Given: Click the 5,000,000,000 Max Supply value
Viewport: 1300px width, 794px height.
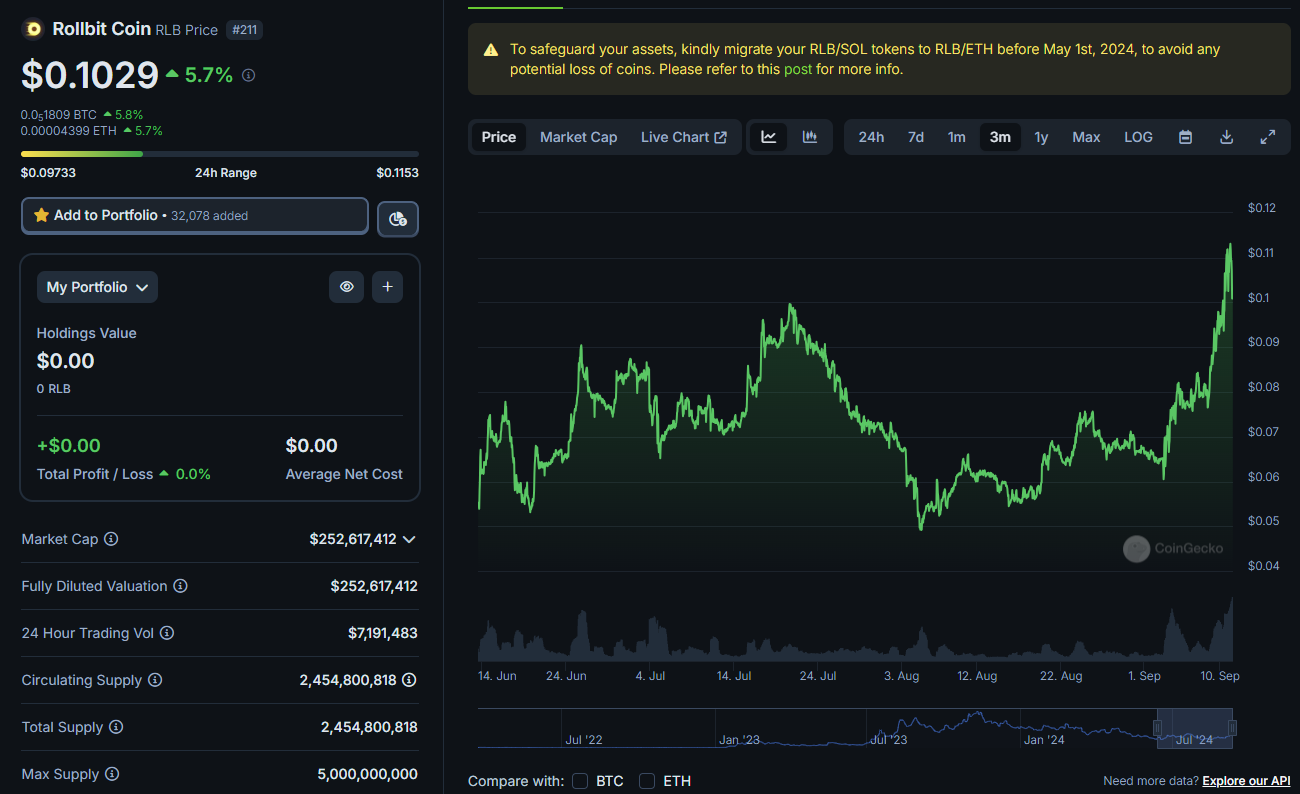Looking at the screenshot, I should pos(367,774).
